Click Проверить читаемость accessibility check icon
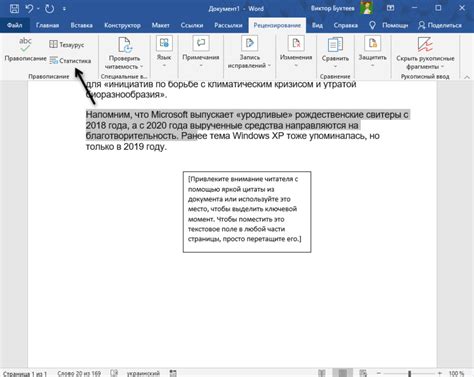 point(124,45)
